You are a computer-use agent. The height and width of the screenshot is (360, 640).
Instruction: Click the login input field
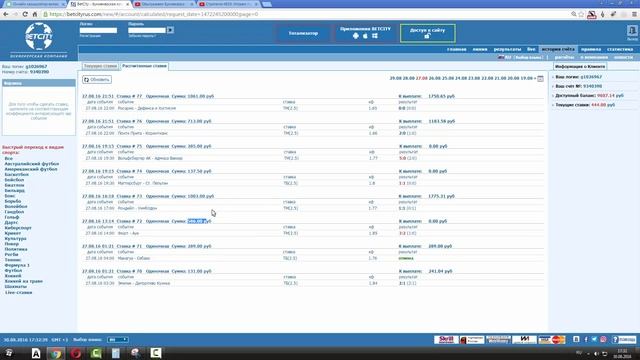click(x=98, y=30)
